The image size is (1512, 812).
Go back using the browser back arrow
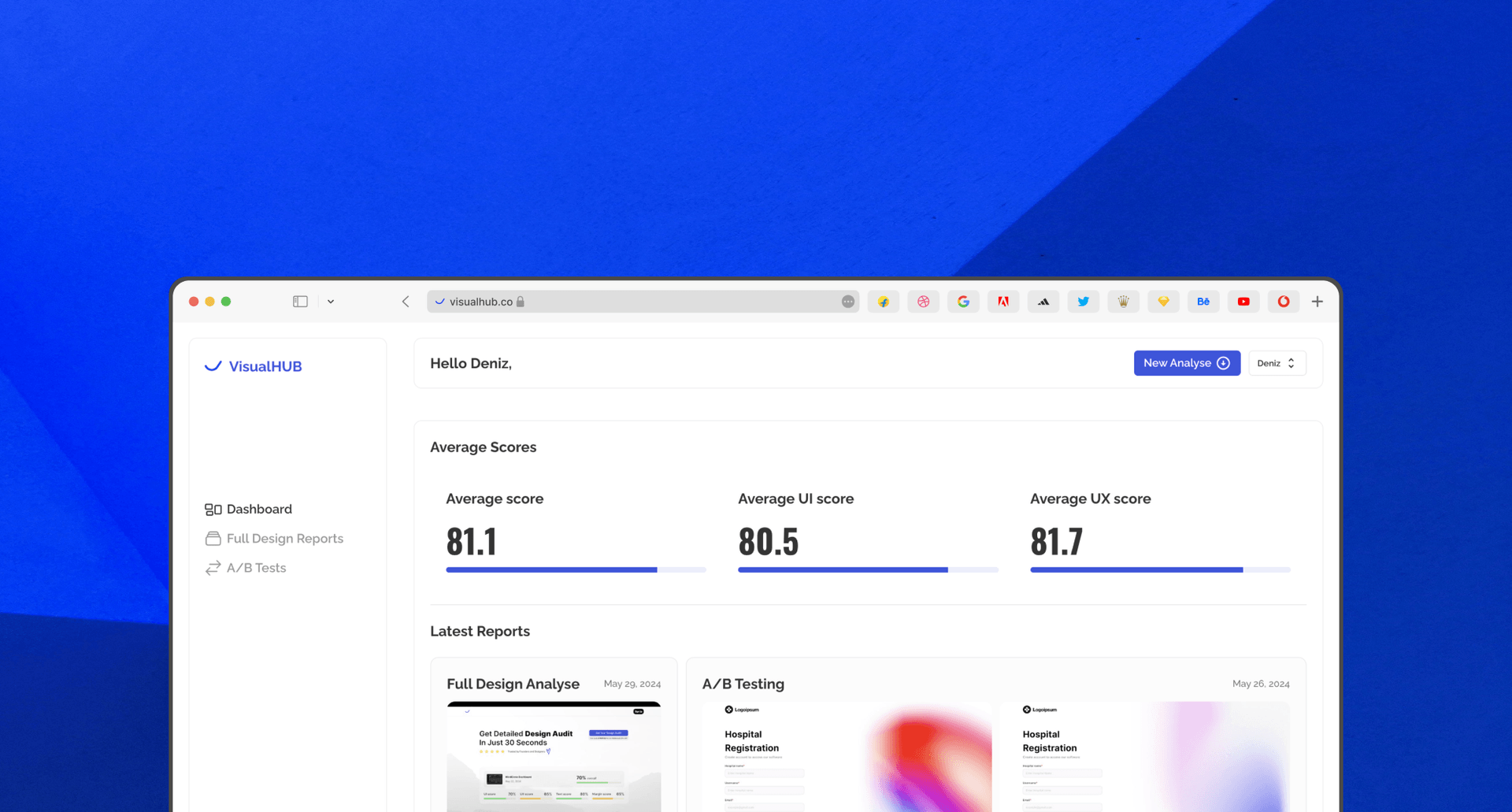click(x=406, y=302)
